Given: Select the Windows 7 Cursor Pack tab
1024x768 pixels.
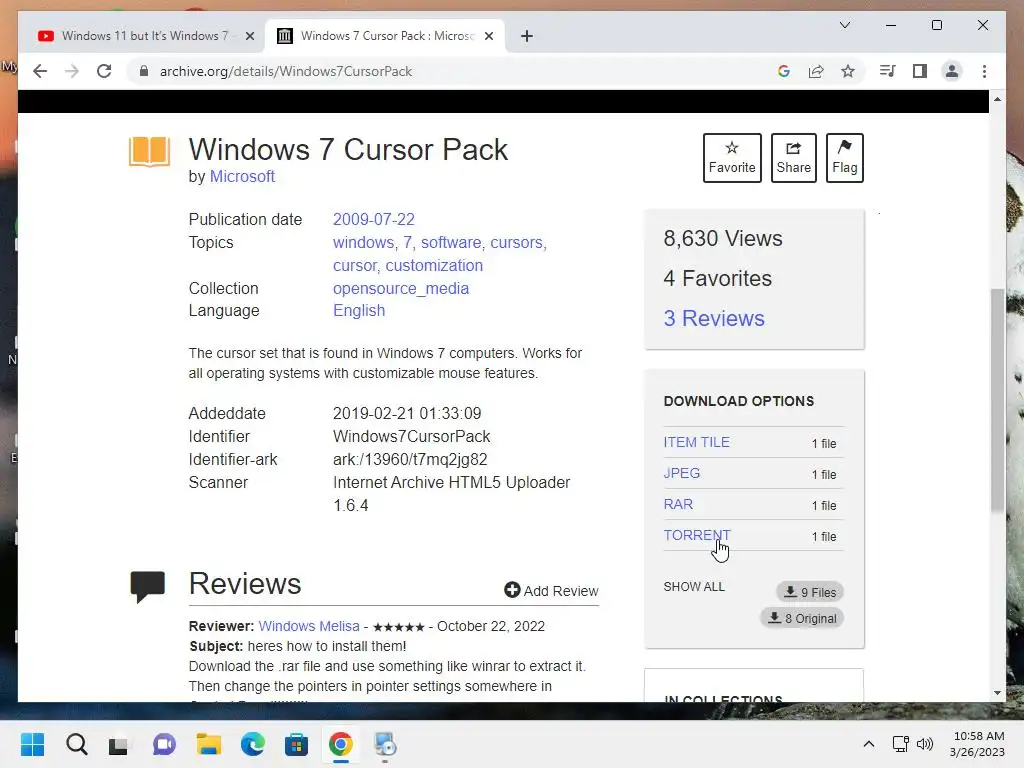Looking at the screenshot, I should [x=385, y=36].
